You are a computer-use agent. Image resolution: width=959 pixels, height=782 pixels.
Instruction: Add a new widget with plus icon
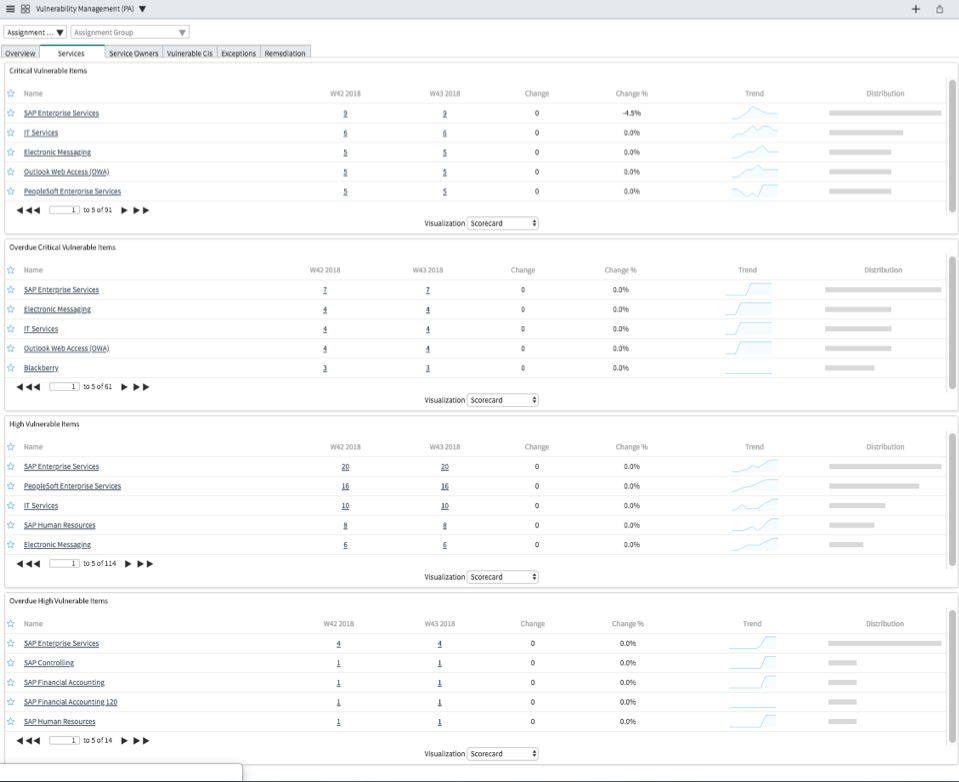pos(916,9)
